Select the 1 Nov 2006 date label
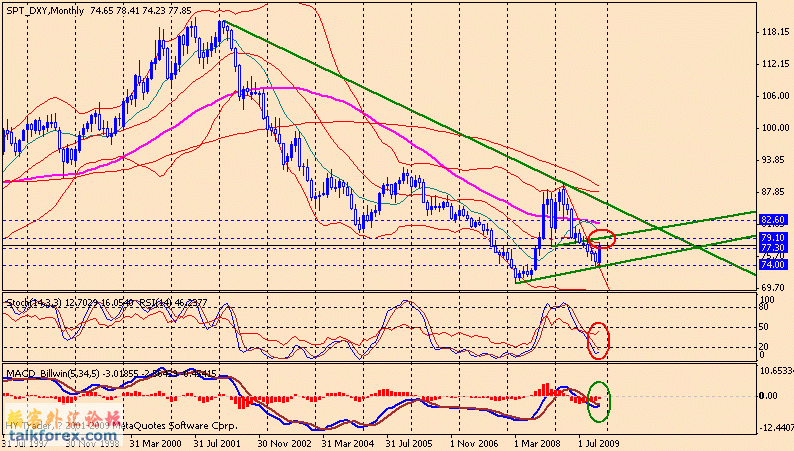Screen dimensions: 794x451 pos(474,443)
